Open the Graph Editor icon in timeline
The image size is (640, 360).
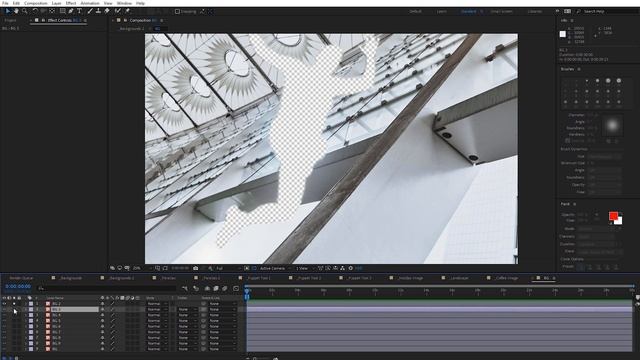click(236, 288)
